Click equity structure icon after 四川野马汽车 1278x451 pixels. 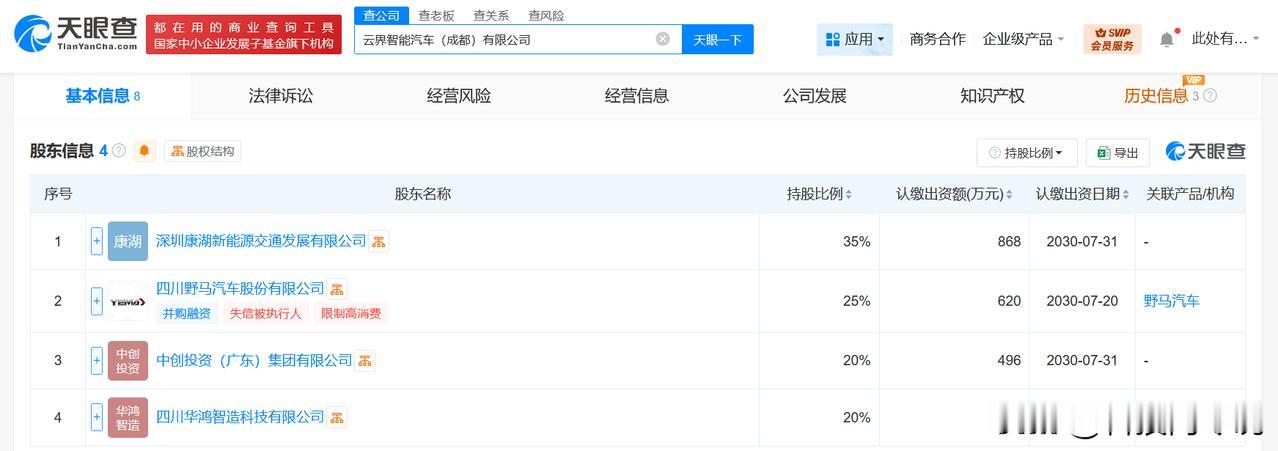click(337, 289)
